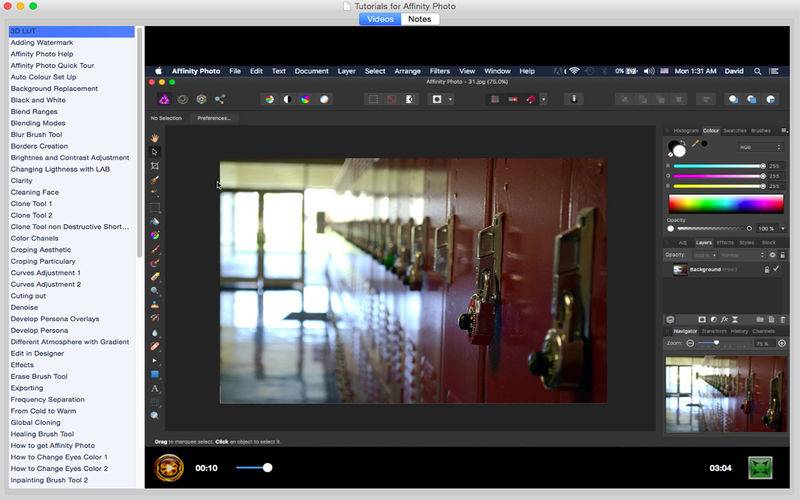Select the Zoom magnifier tool
This screenshot has width=800, height=500.
pyautogui.click(x=155, y=416)
